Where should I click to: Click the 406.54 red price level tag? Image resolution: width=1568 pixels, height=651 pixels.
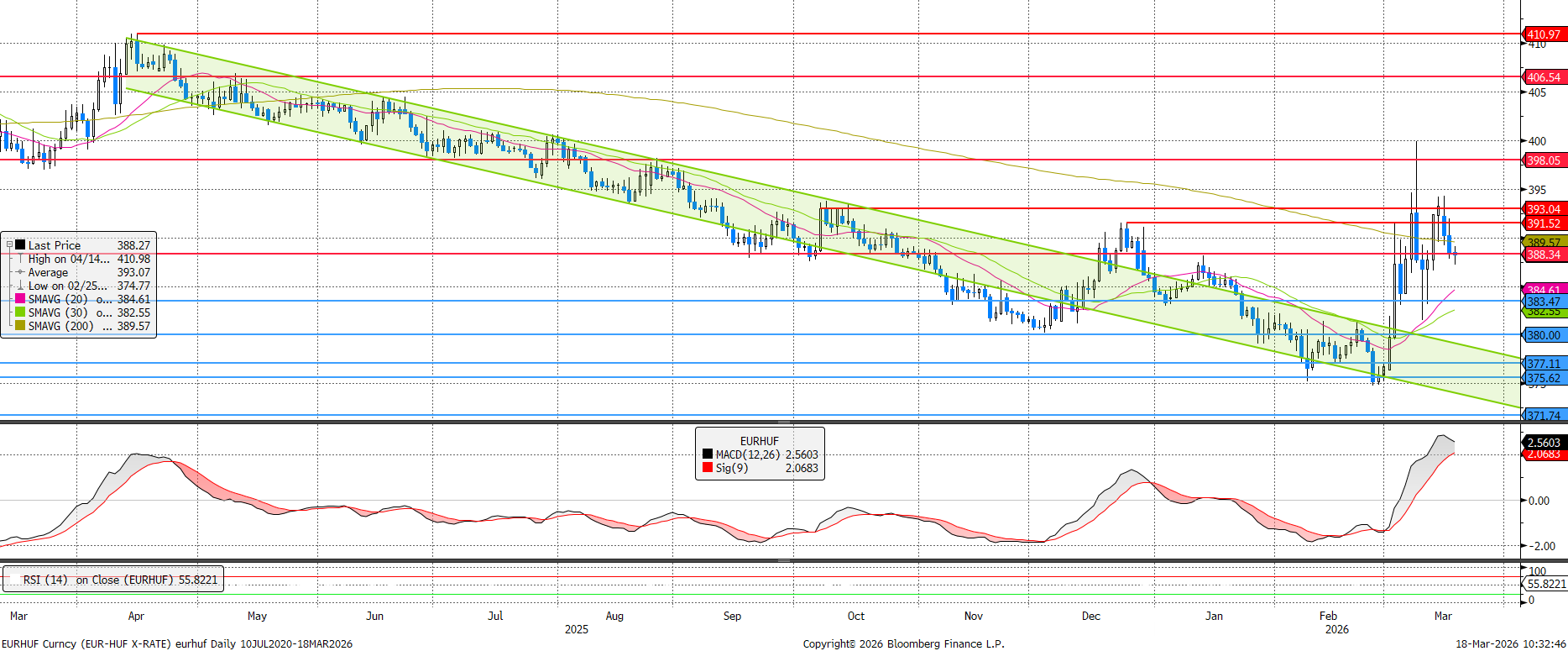point(1543,77)
